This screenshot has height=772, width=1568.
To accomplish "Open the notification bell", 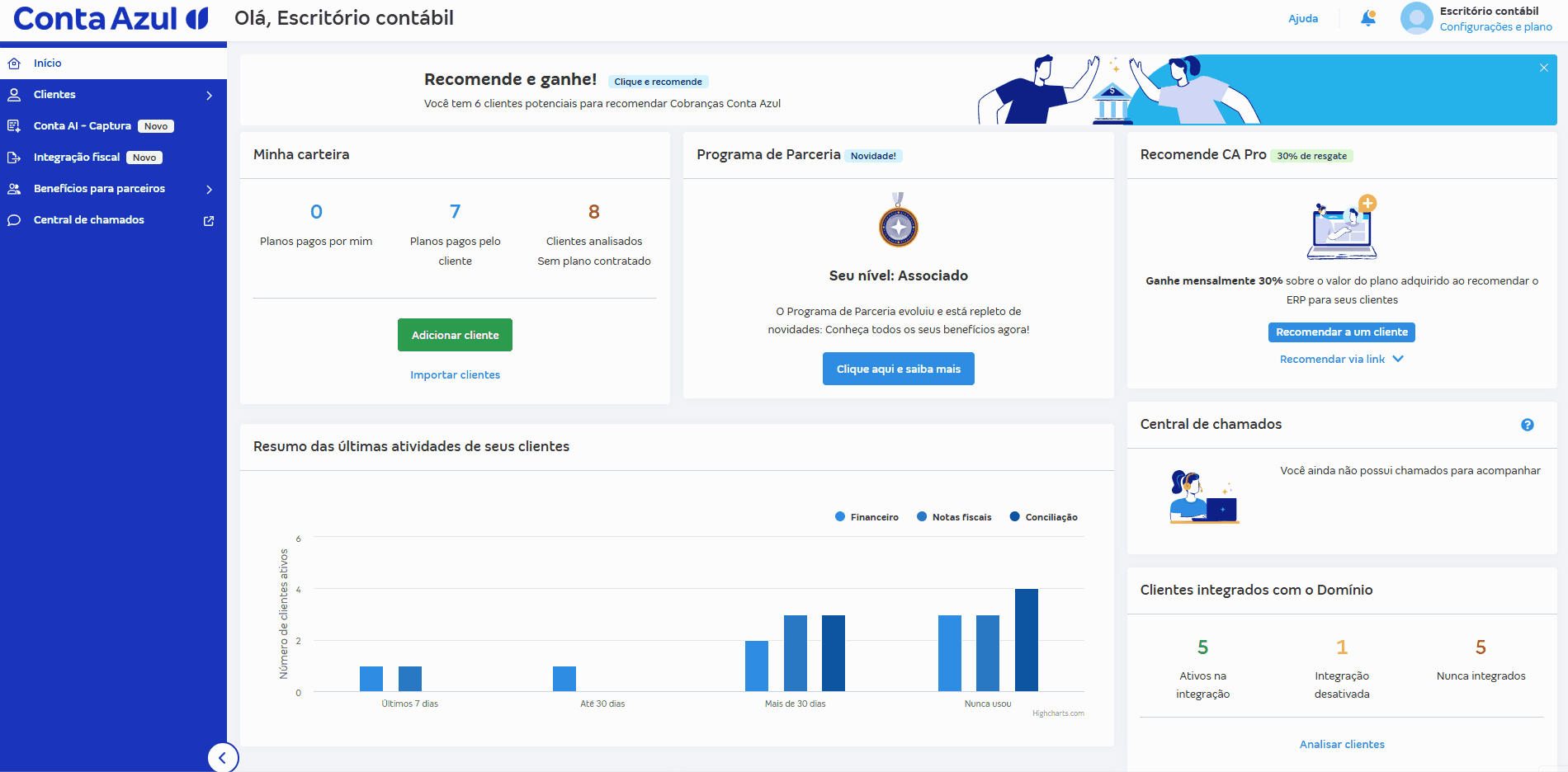I will point(1367,17).
